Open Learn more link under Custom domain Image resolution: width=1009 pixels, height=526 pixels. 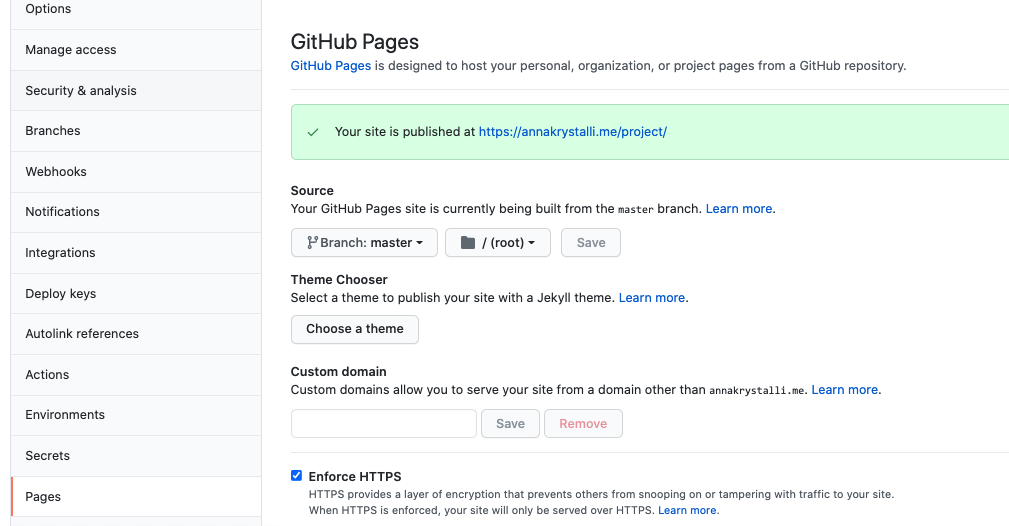[x=844, y=390]
